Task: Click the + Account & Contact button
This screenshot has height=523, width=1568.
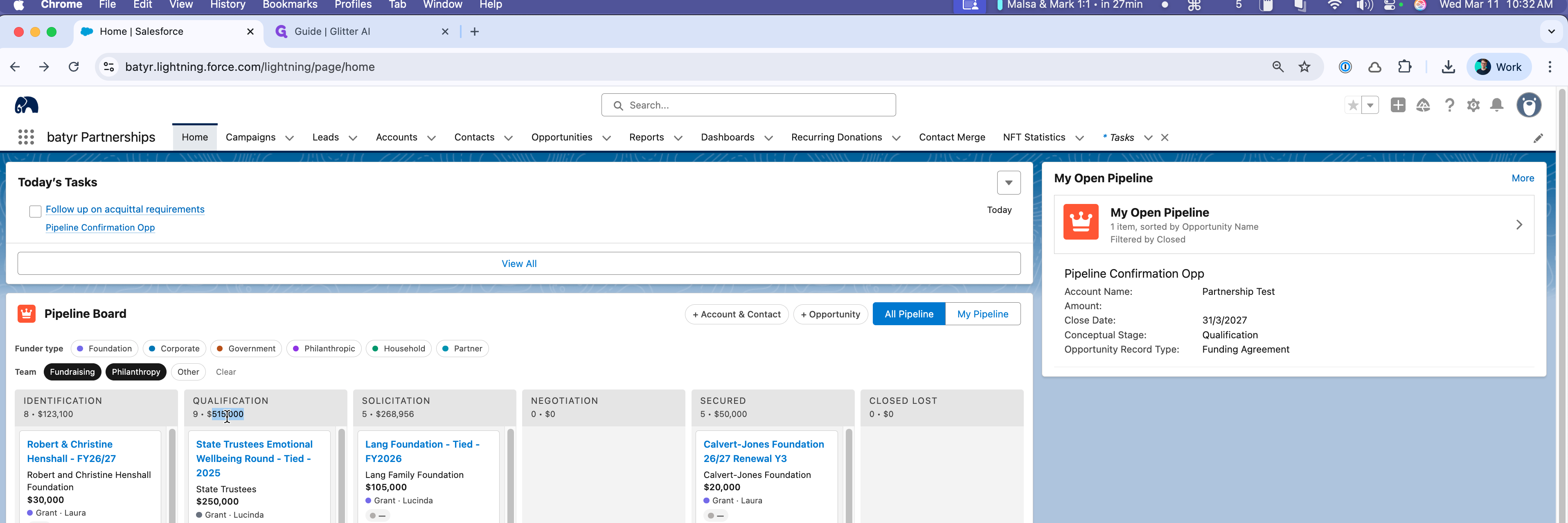Action: [737, 315]
